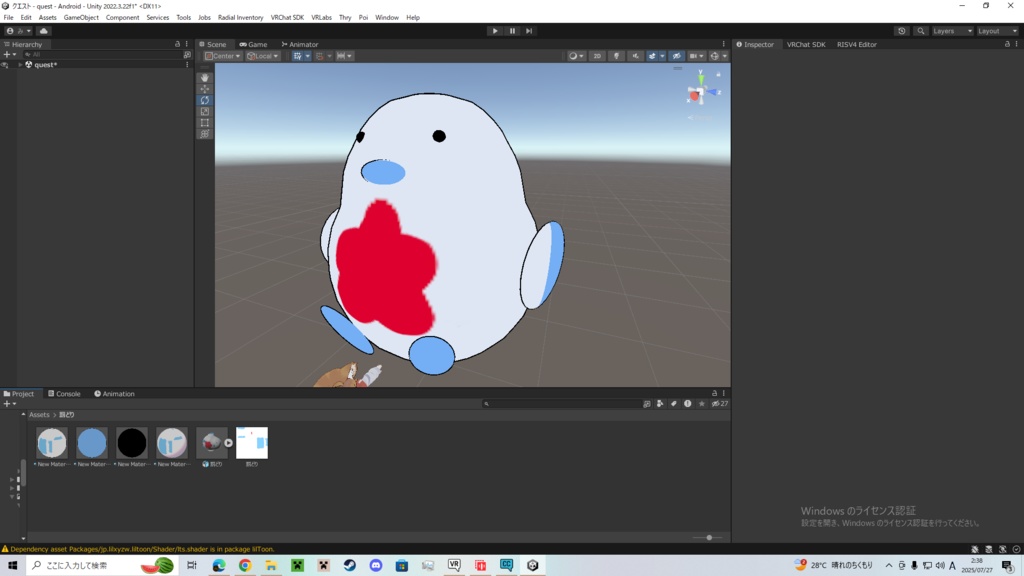Select the Scale tool
The height and width of the screenshot is (576, 1024).
point(205,111)
